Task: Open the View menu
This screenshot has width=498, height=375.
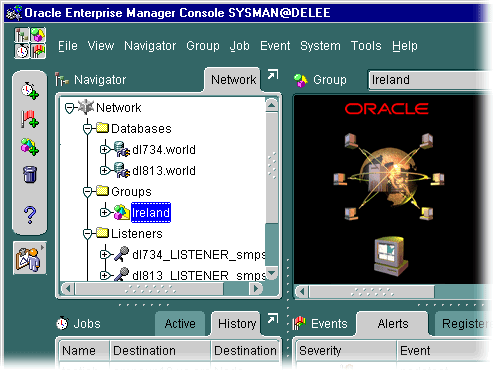Action: coord(101,46)
